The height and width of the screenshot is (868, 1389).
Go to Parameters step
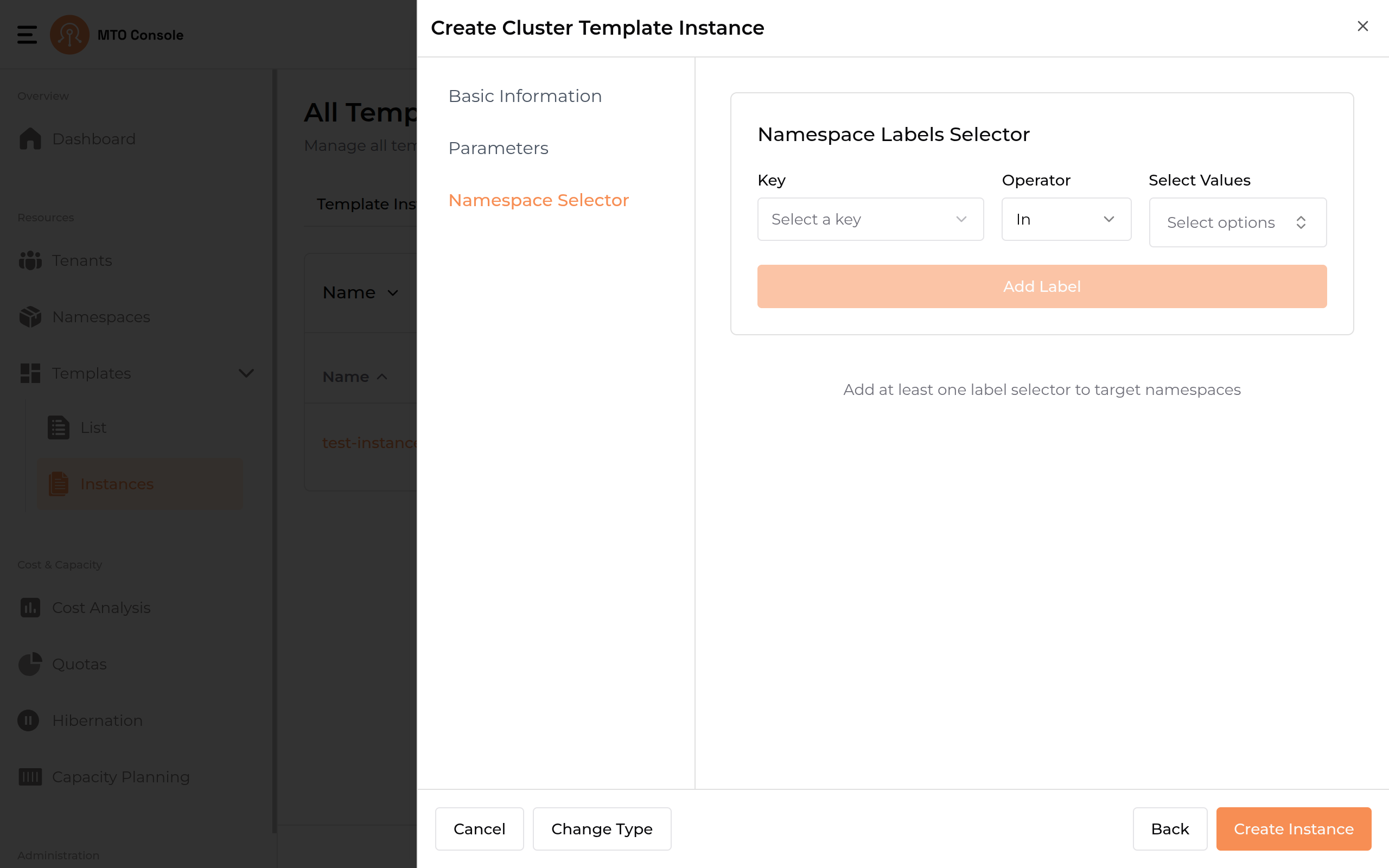498,148
